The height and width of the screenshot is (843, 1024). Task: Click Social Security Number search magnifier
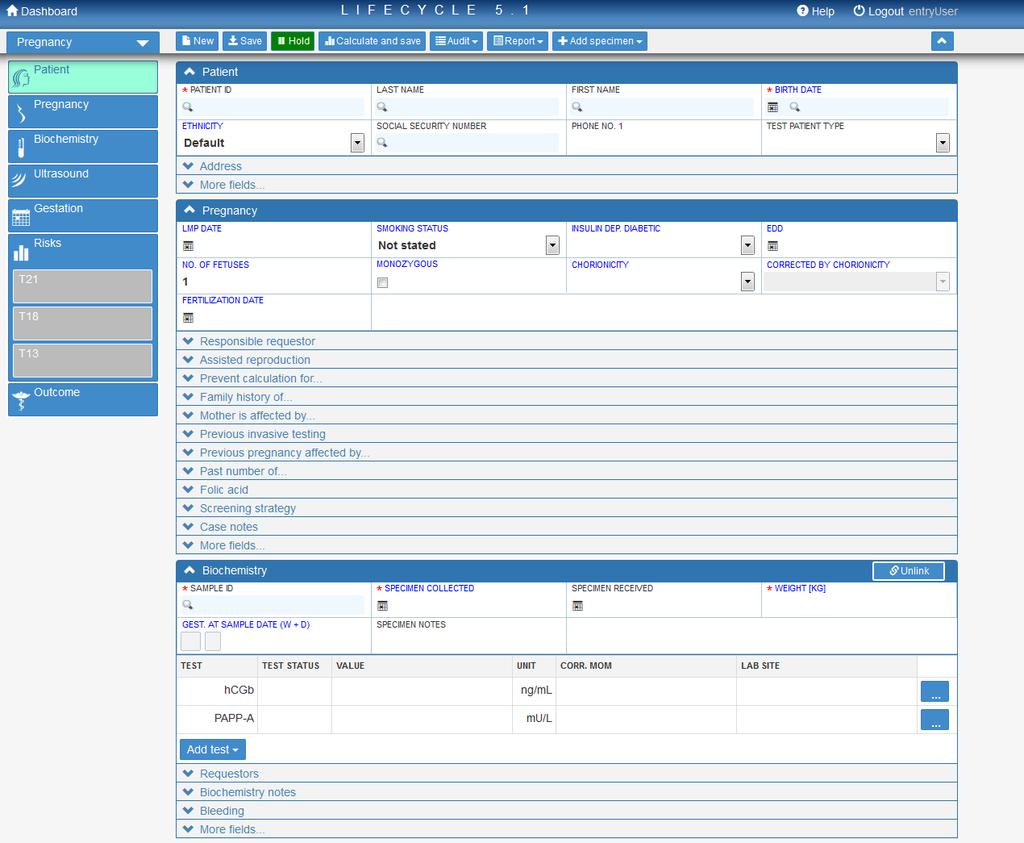pyautogui.click(x=382, y=142)
